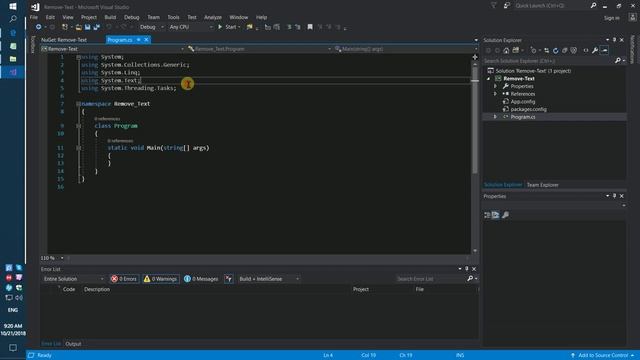This screenshot has height=360, width=640.
Task: Click the Refresh icon in Solution Explorer
Action: [x=556, y=50]
